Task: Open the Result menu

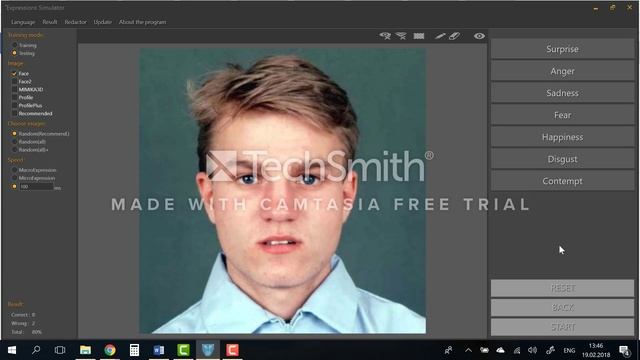Action: 50,22
